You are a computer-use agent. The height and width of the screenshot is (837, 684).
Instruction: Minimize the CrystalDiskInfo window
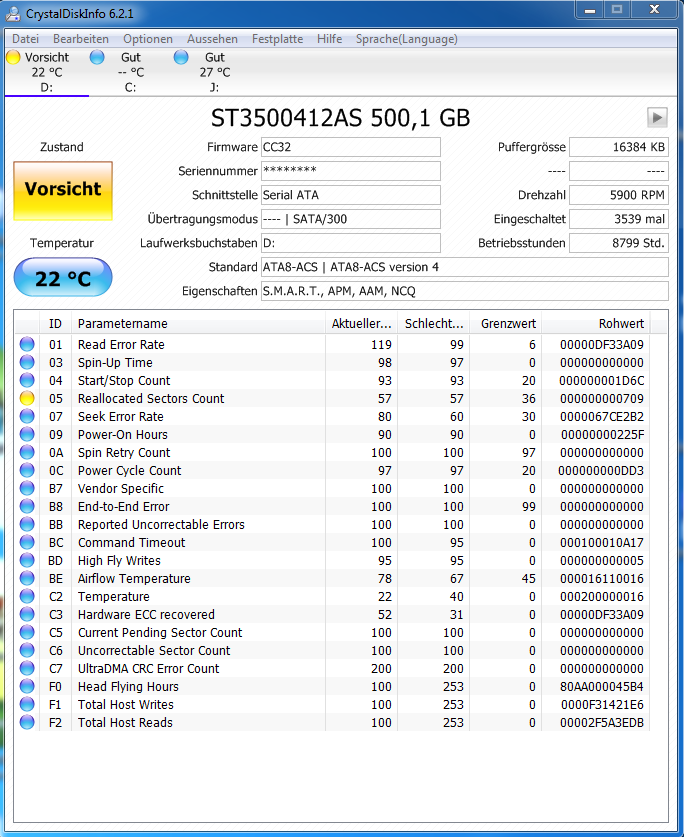coord(590,10)
